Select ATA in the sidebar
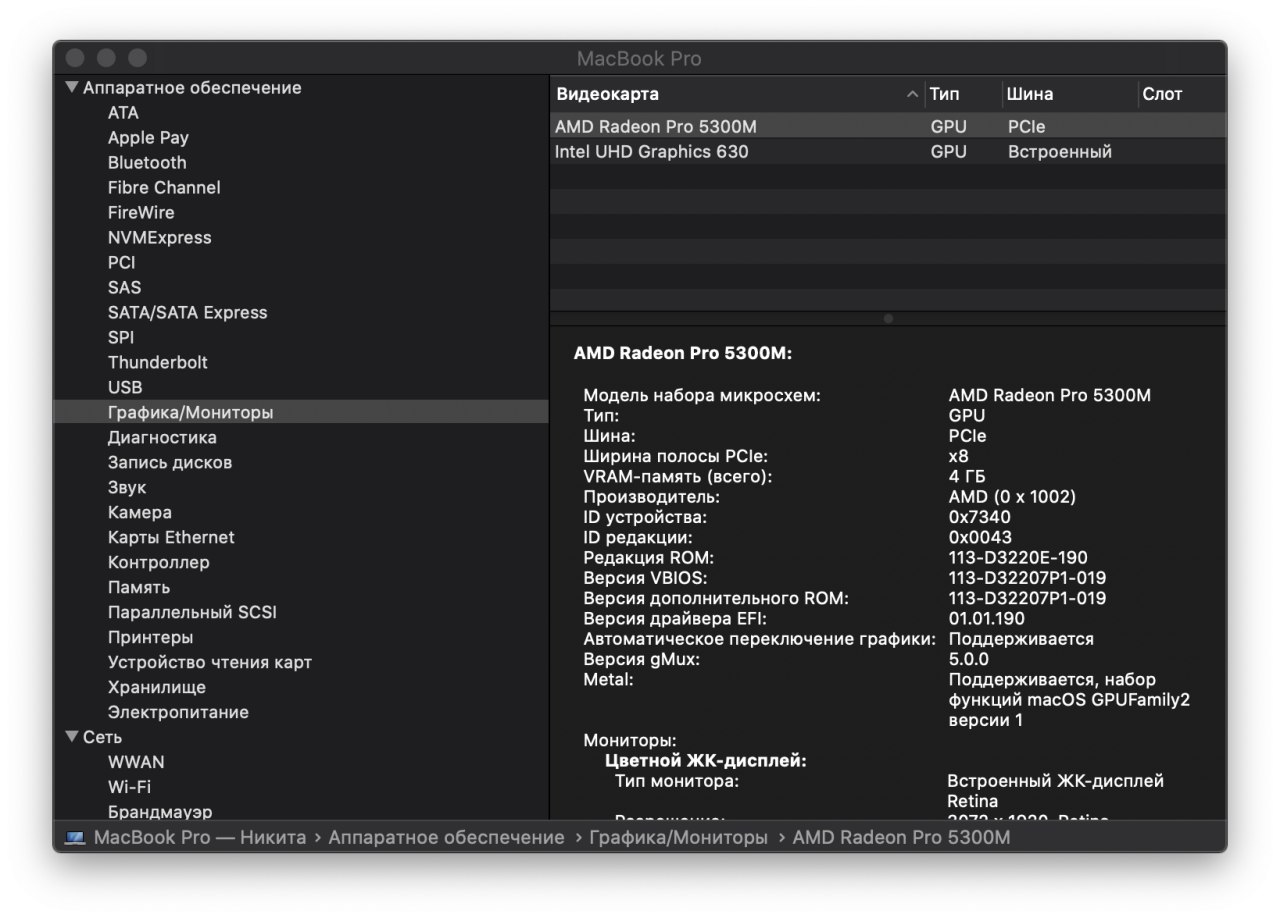Image resolution: width=1280 pixels, height=918 pixels. point(123,112)
